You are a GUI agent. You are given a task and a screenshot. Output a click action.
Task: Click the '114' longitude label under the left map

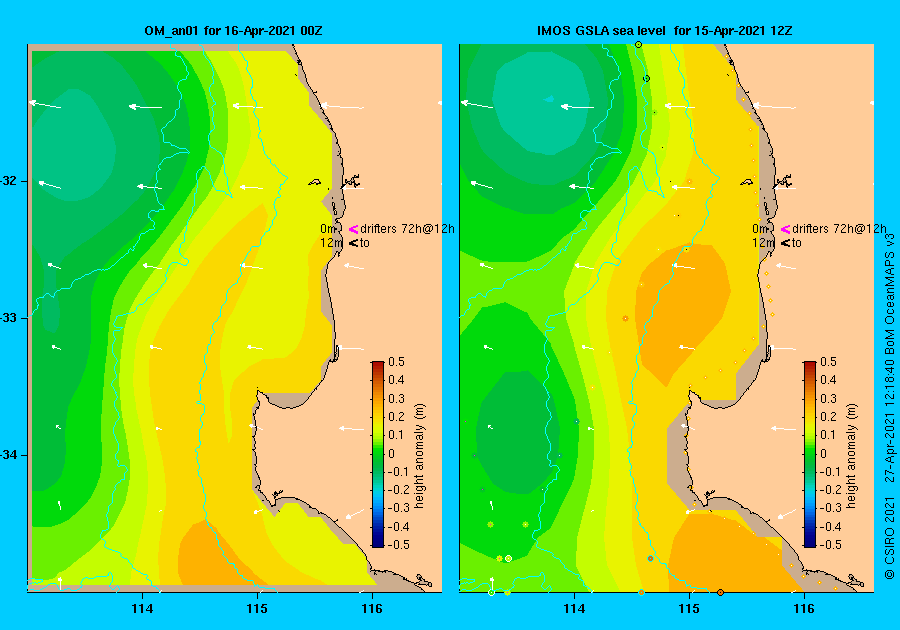(142, 609)
